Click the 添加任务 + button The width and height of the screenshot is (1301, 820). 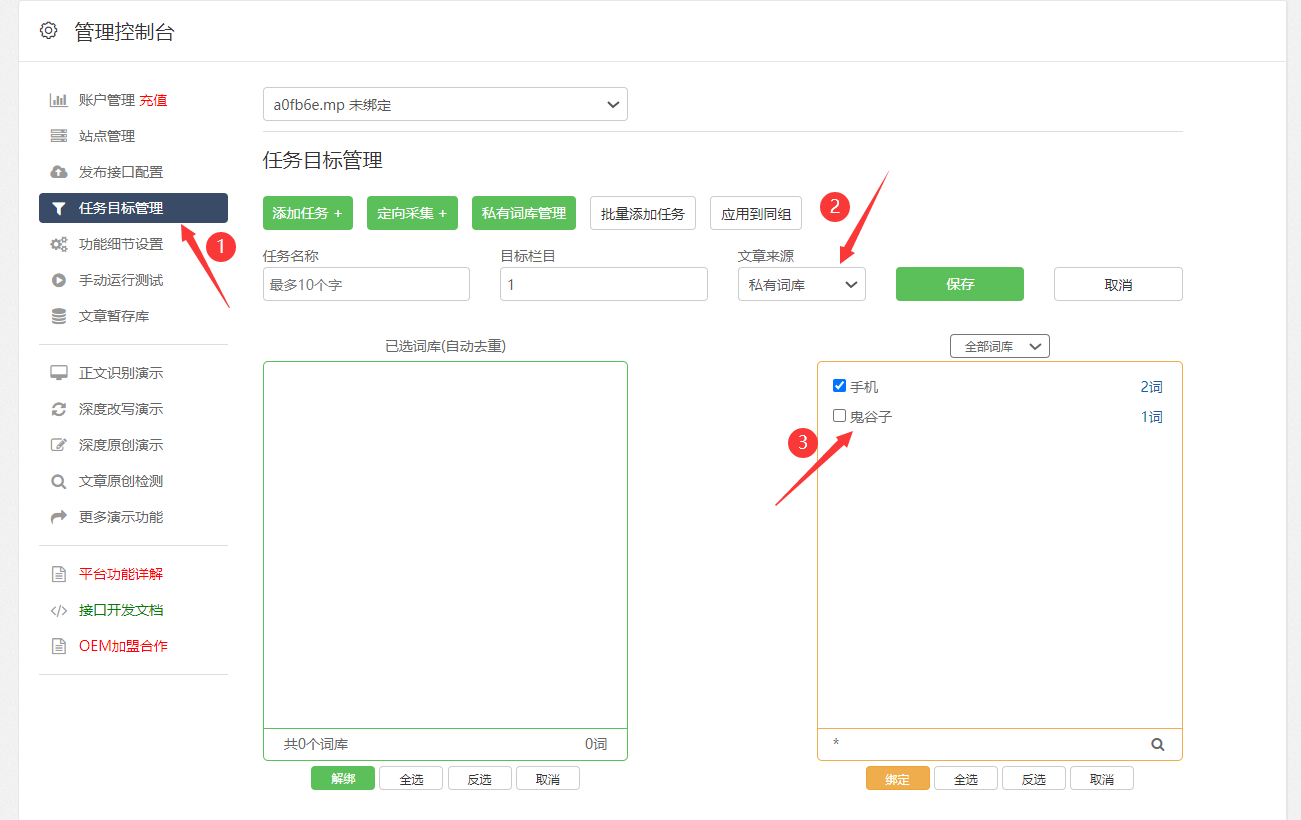tap(307, 213)
